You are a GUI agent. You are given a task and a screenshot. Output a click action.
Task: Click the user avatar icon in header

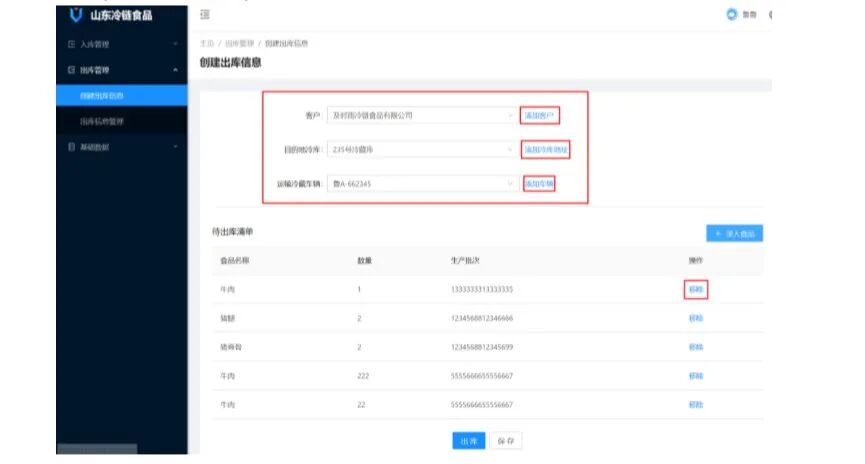point(731,14)
